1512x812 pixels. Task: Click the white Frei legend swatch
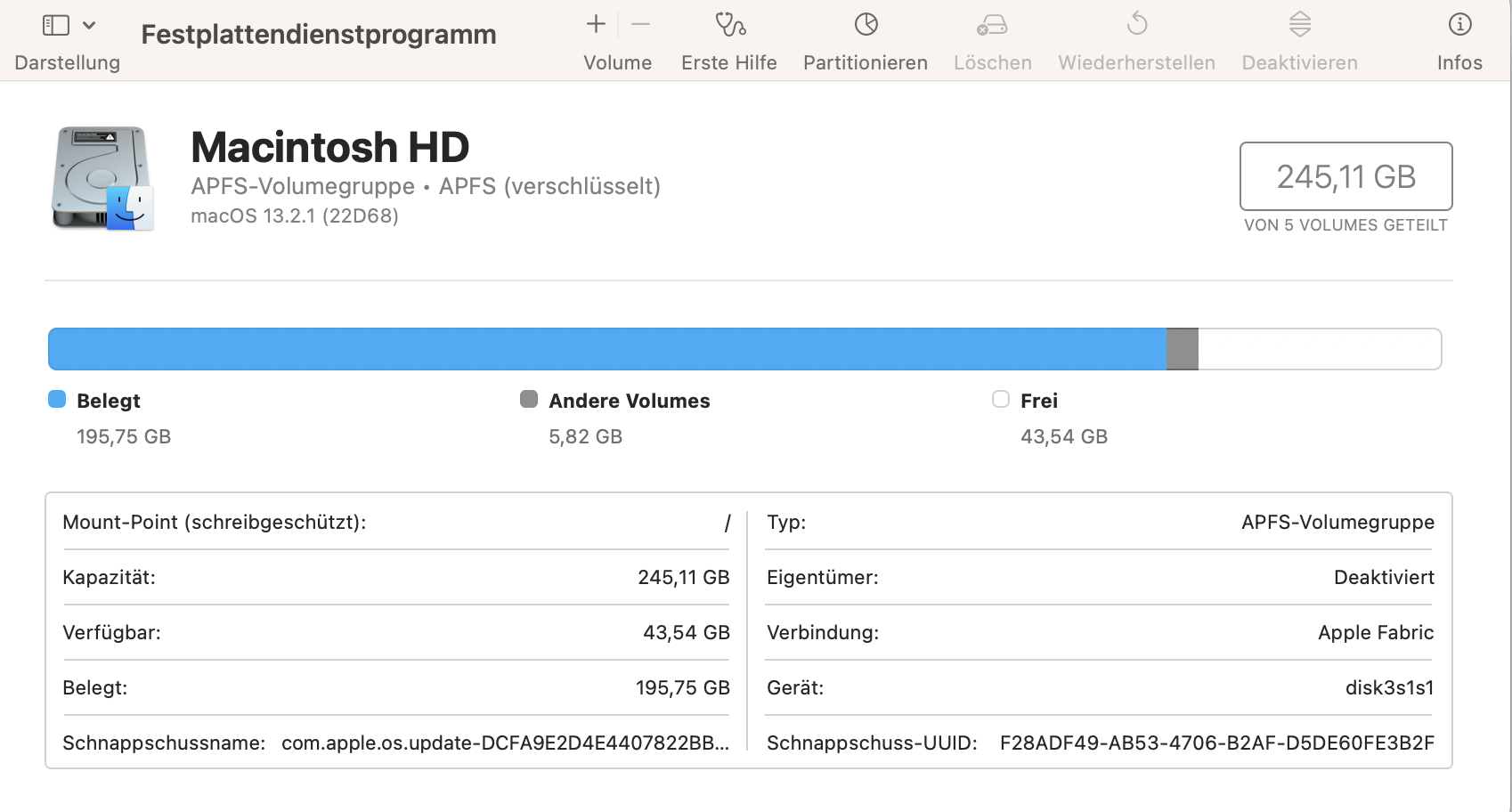(x=1001, y=400)
